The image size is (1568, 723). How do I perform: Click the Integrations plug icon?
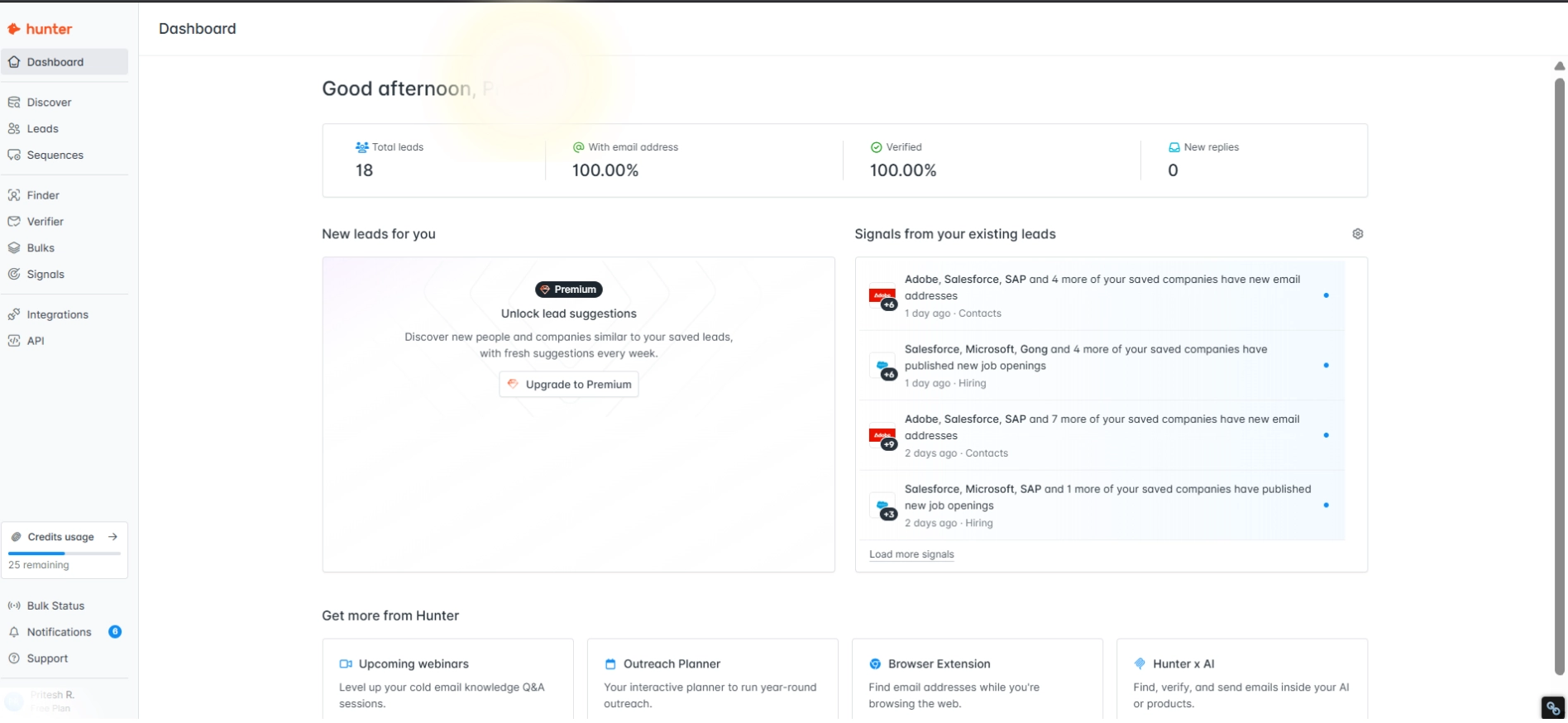tap(14, 314)
